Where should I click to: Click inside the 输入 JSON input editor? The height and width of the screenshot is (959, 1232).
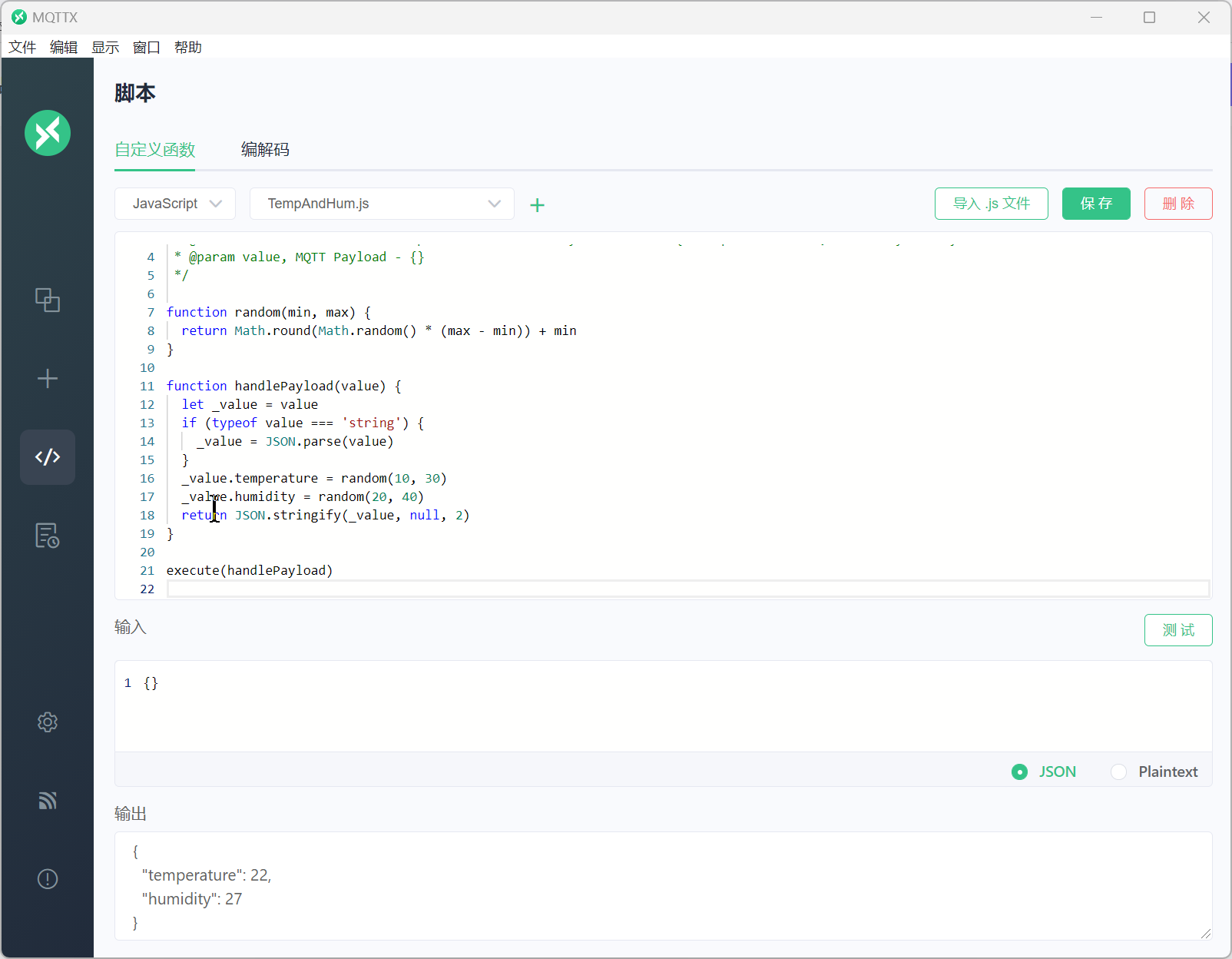coord(661,705)
